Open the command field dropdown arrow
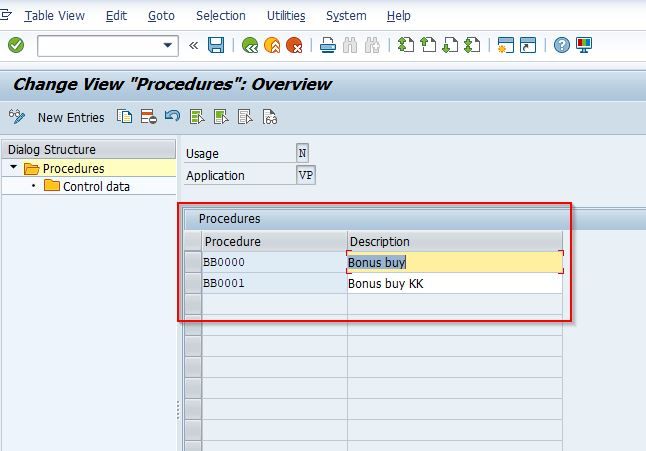 pyautogui.click(x=167, y=45)
